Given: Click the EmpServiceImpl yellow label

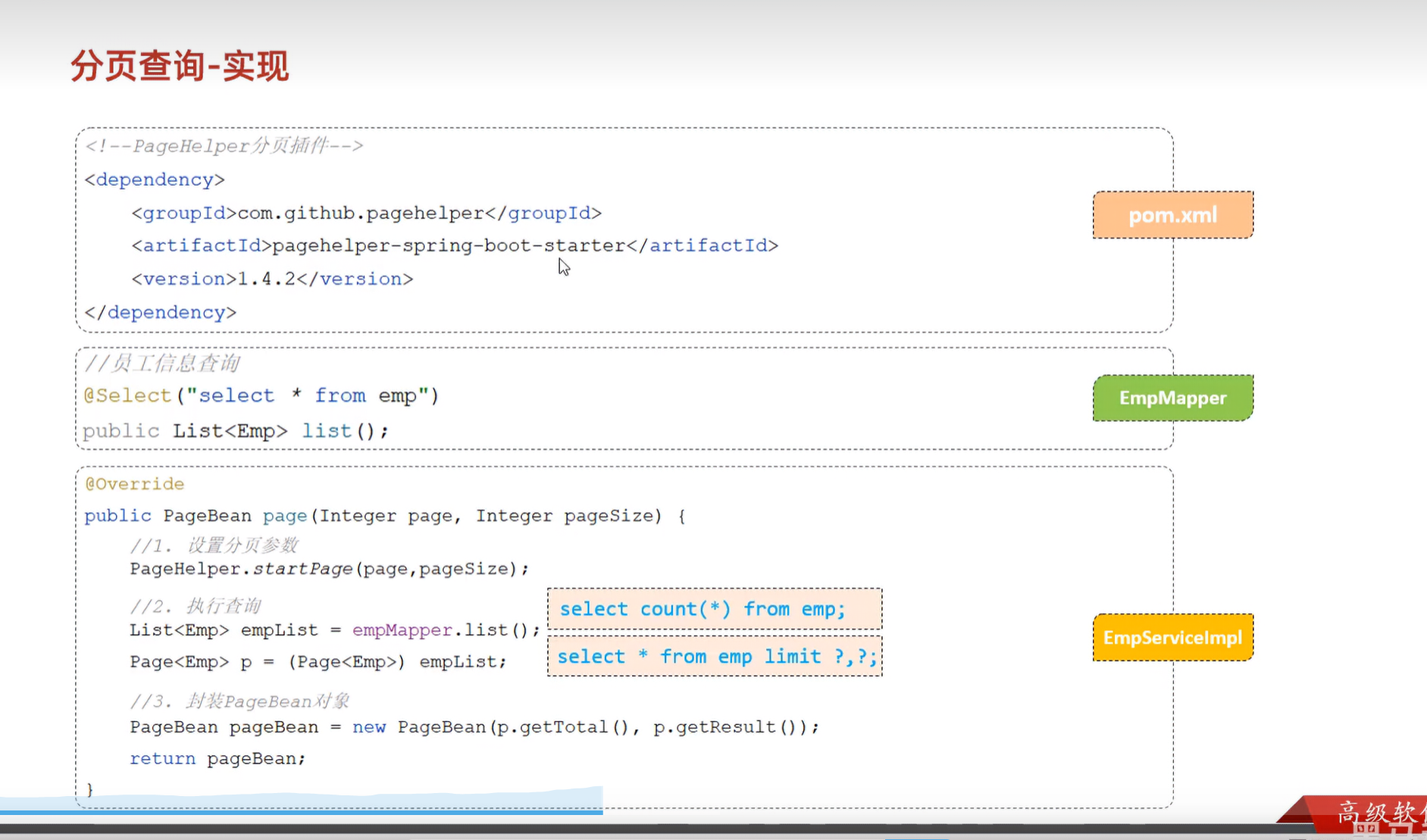Looking at the screenshot, I should click(1172, 637).
